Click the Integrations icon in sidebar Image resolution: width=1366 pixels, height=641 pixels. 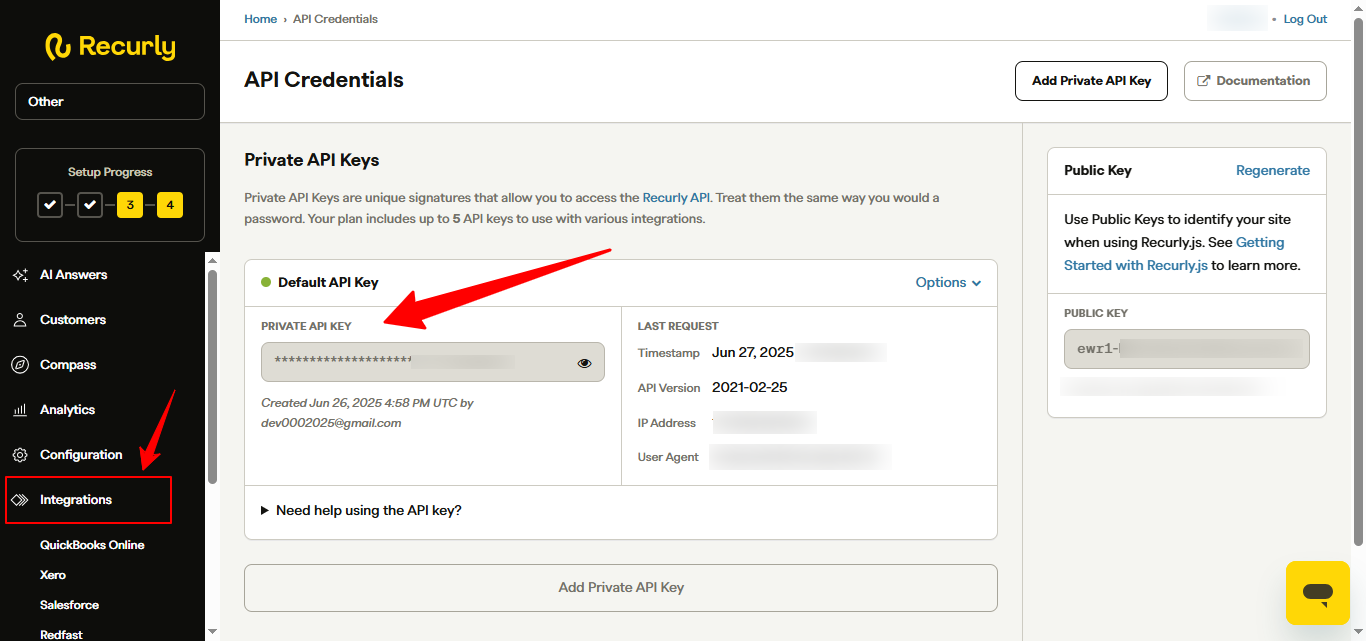pos(20,500)
